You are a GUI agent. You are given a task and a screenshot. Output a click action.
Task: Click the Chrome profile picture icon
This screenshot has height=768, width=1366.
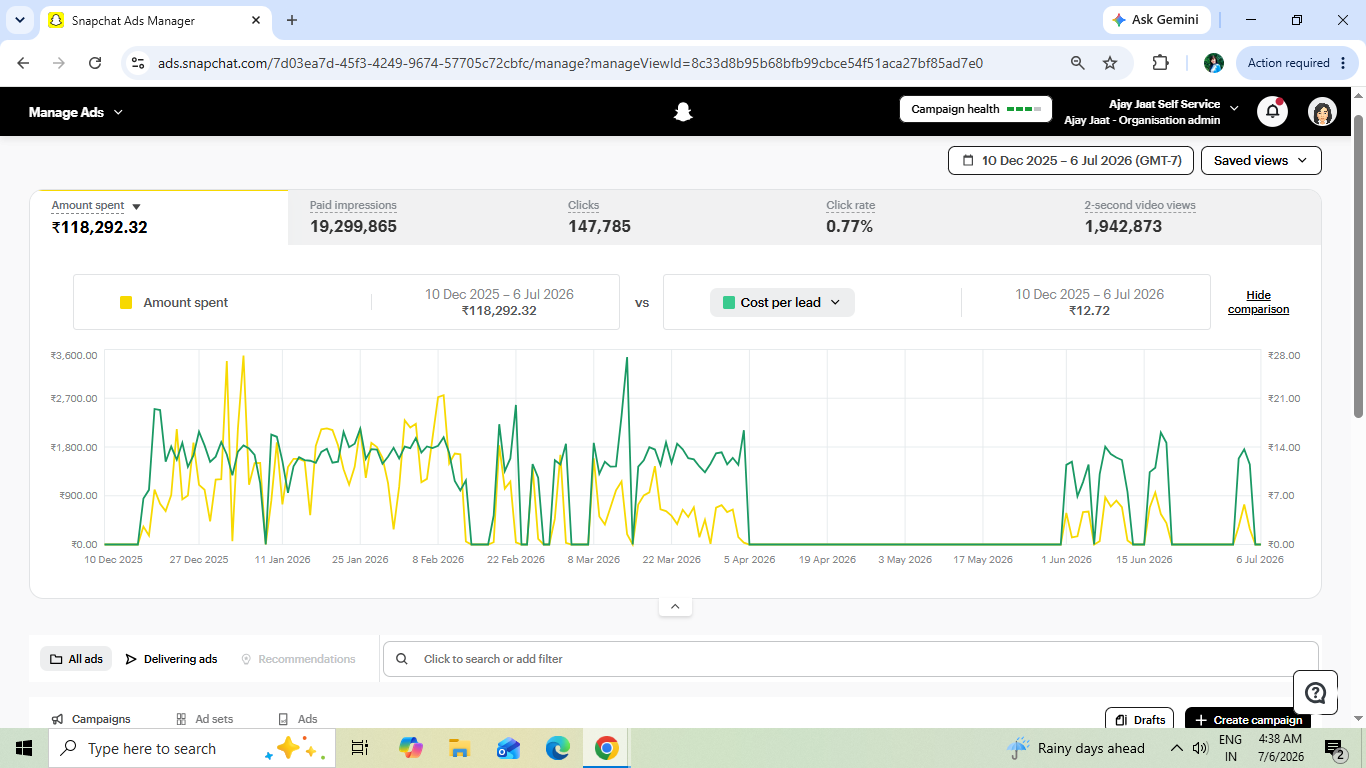click(x=1214, y=63)
